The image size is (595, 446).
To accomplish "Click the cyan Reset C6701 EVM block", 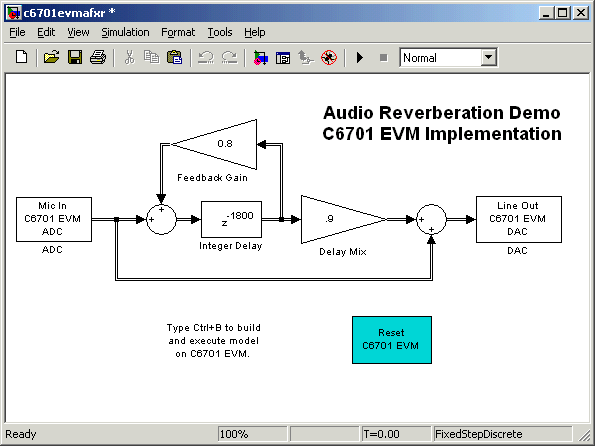I will click(x=392, y=340).
